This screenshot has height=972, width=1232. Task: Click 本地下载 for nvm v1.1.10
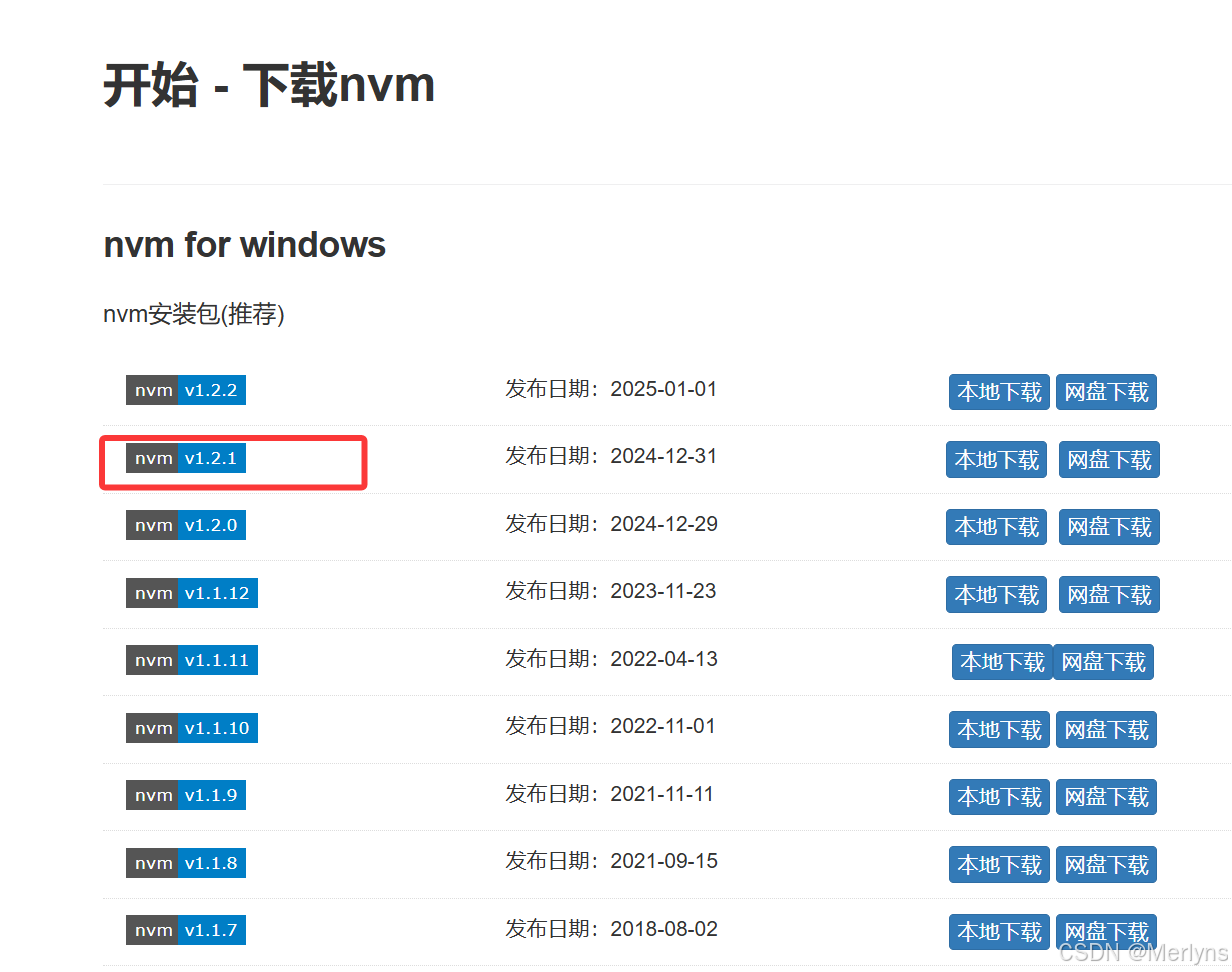point(1000,730)
